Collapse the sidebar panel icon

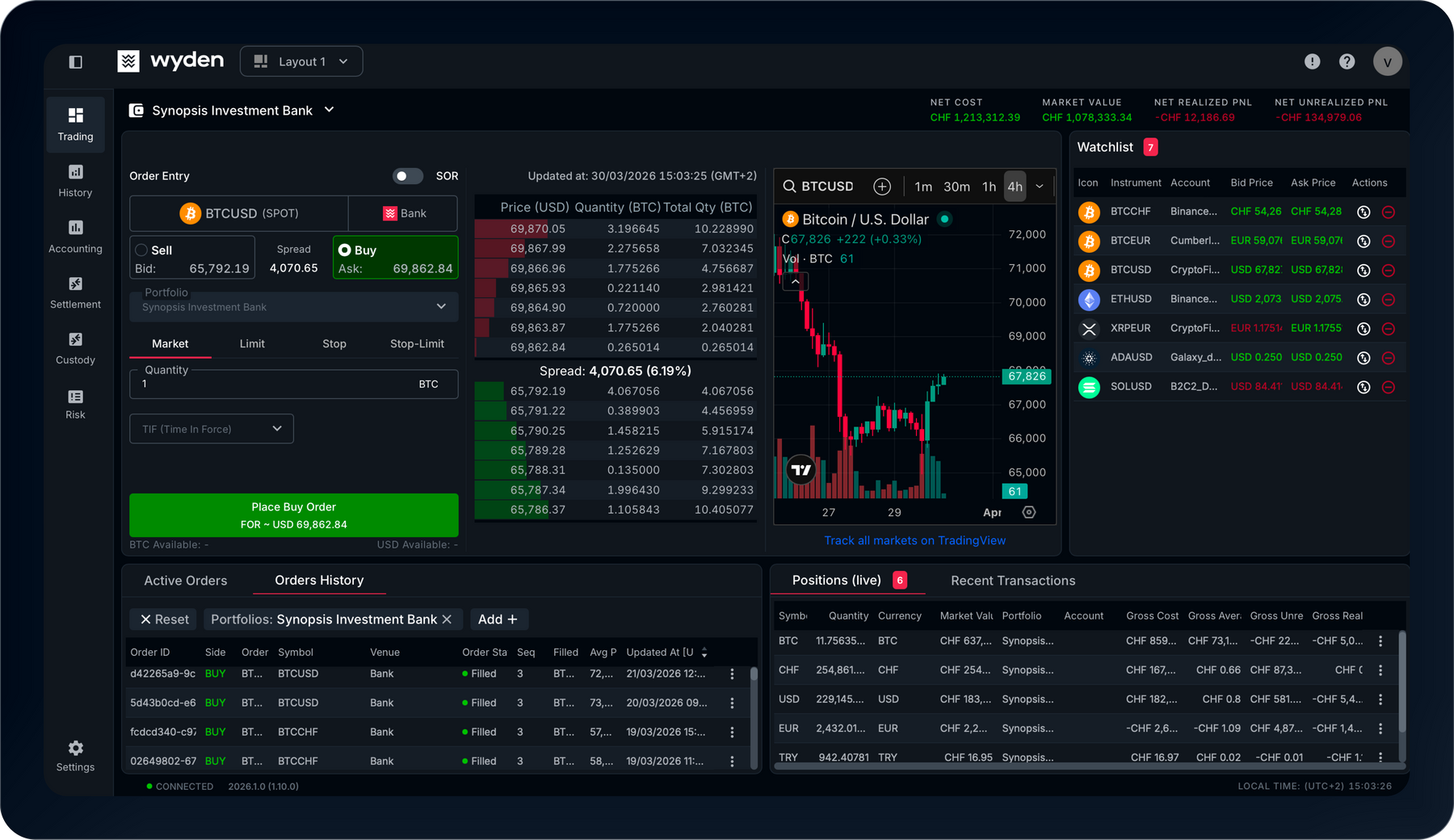tap(76, 62)
